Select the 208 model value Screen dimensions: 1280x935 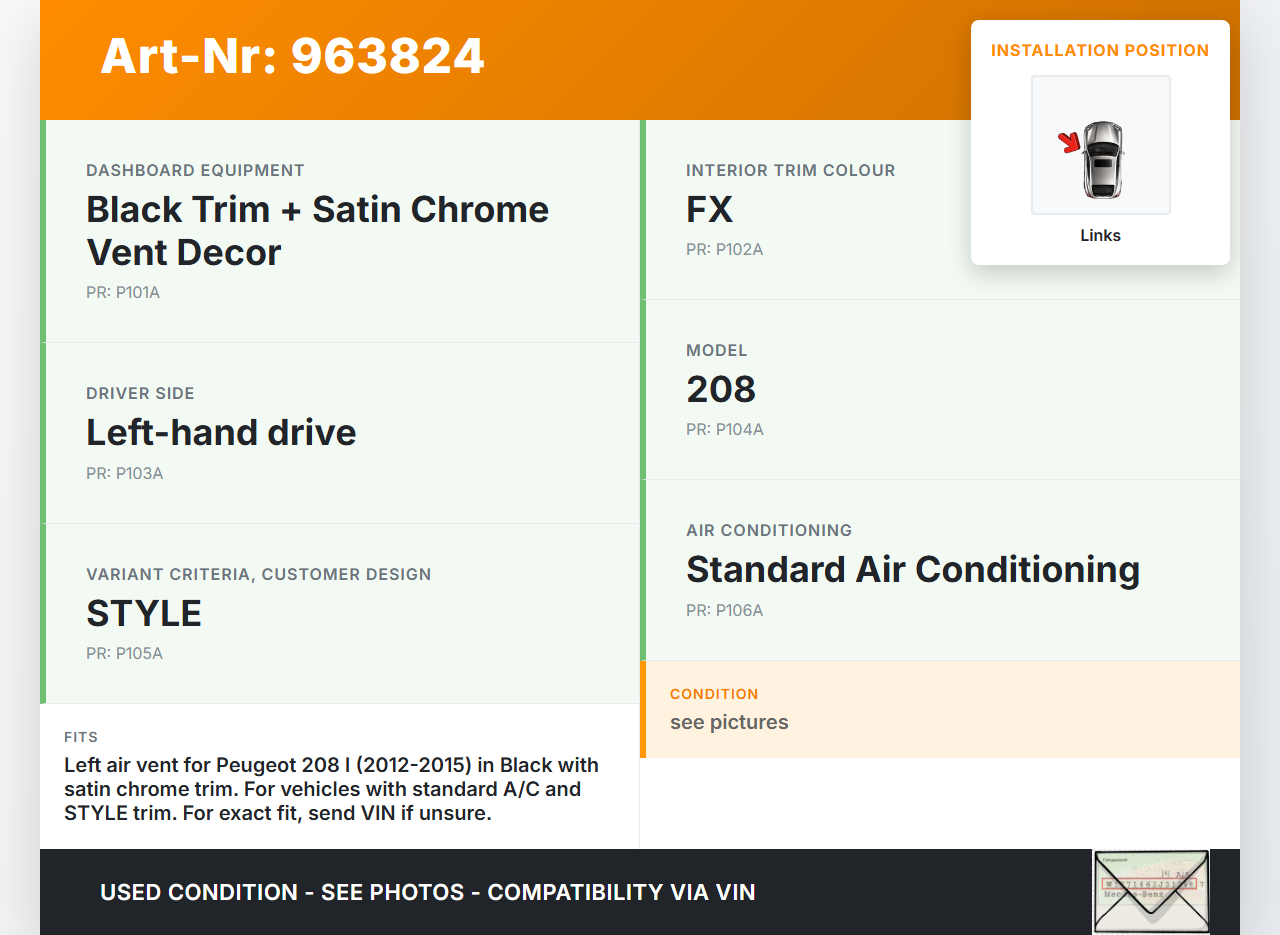[720, 389]
